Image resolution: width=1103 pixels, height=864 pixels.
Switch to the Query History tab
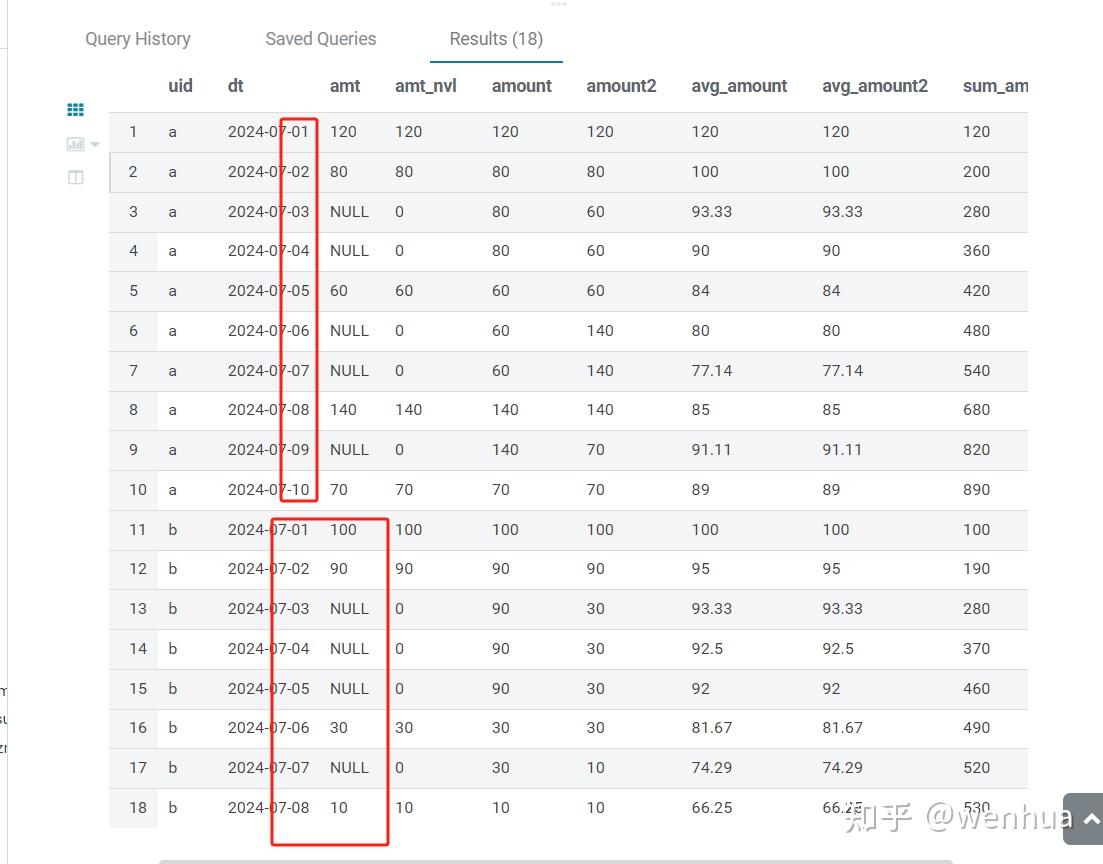point(138,39)
